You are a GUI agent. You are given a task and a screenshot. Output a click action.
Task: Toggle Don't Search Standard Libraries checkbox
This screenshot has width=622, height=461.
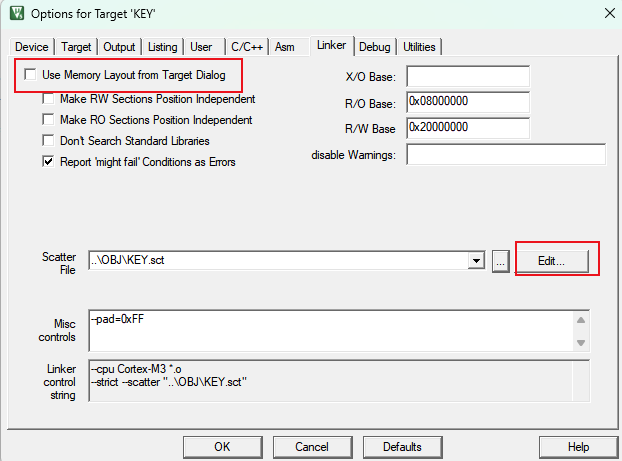[x=48, y=141]
